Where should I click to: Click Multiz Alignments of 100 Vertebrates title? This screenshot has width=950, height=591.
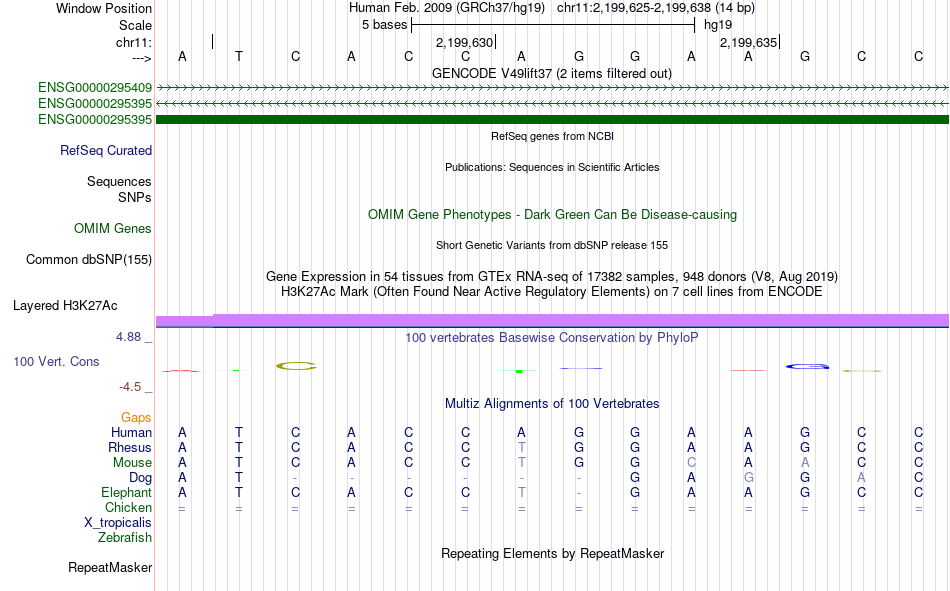552,404
